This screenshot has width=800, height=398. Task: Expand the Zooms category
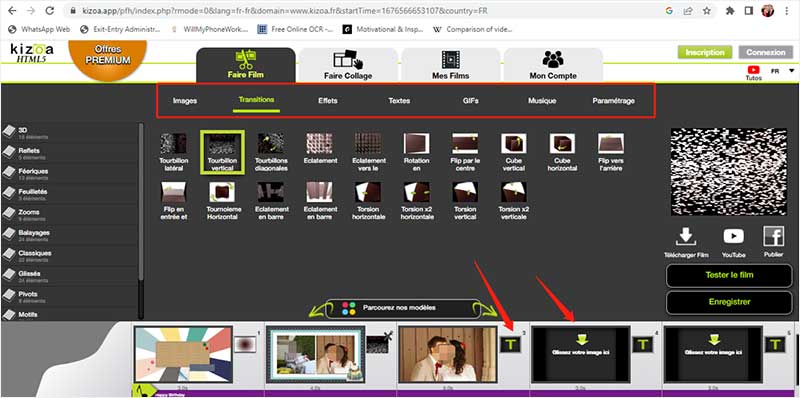(69, 214)
